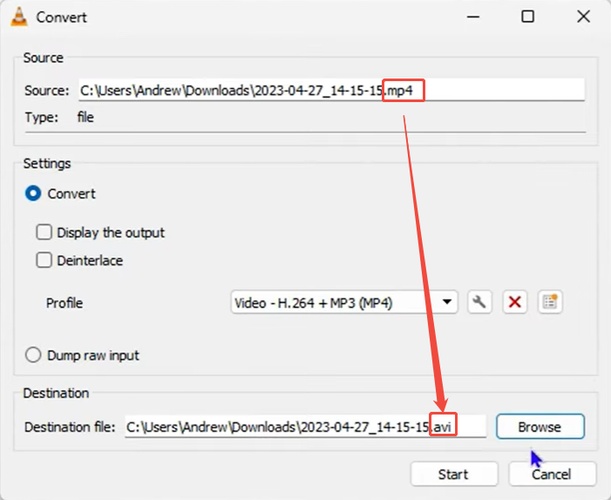Click the 'Type:' value 'file'
611x500 pixels.
(x=85, y=117)
